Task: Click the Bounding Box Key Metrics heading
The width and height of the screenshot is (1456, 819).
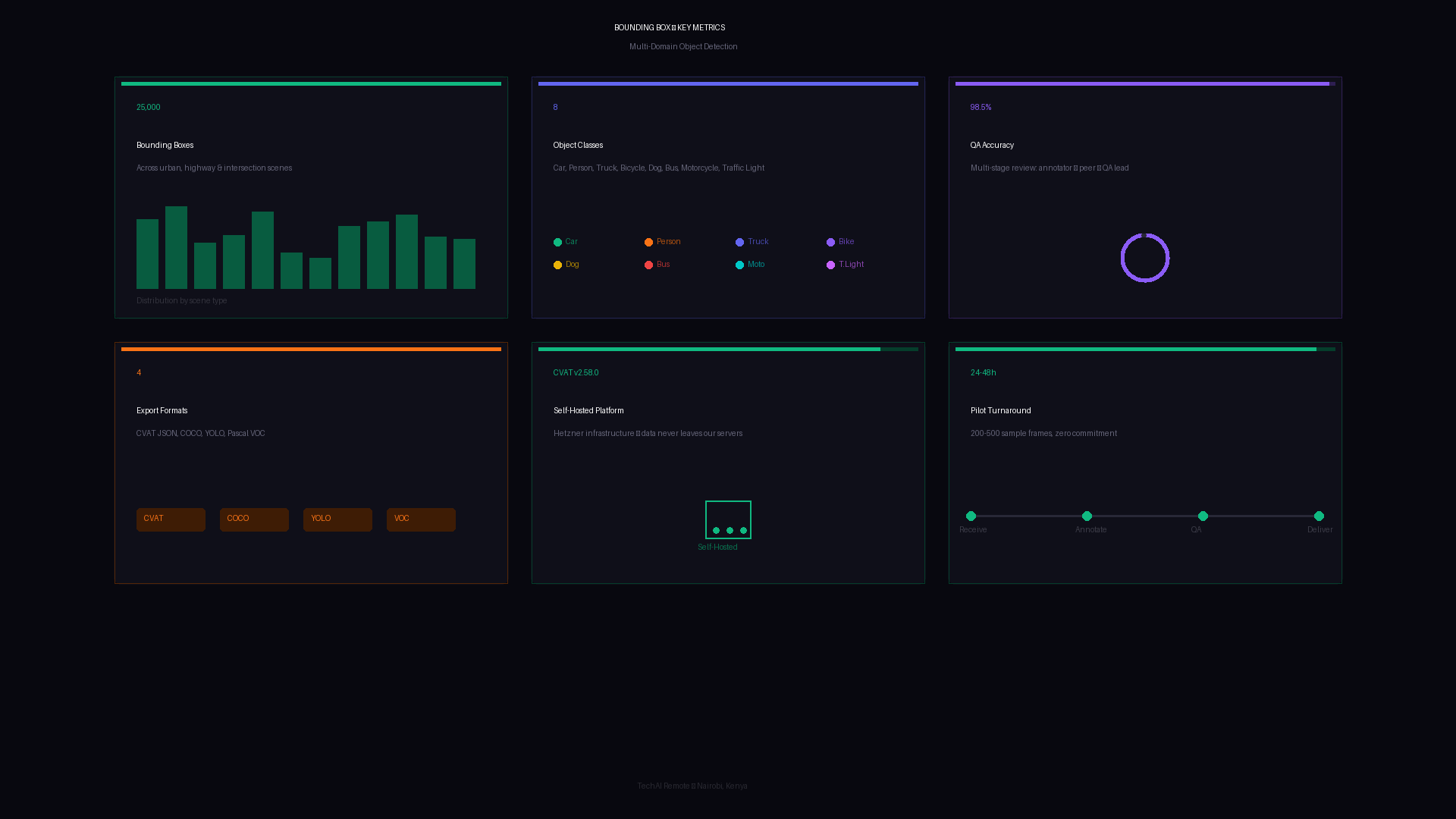Action: pyautogui.click(x=670, y=28)
